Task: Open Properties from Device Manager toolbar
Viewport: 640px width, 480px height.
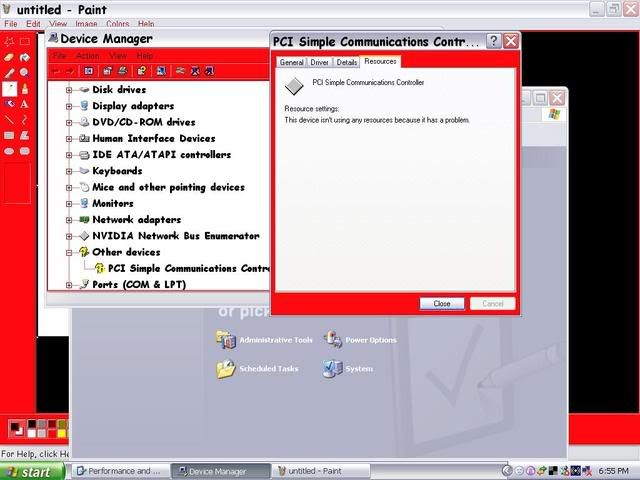Action: [x=107, y=71]
